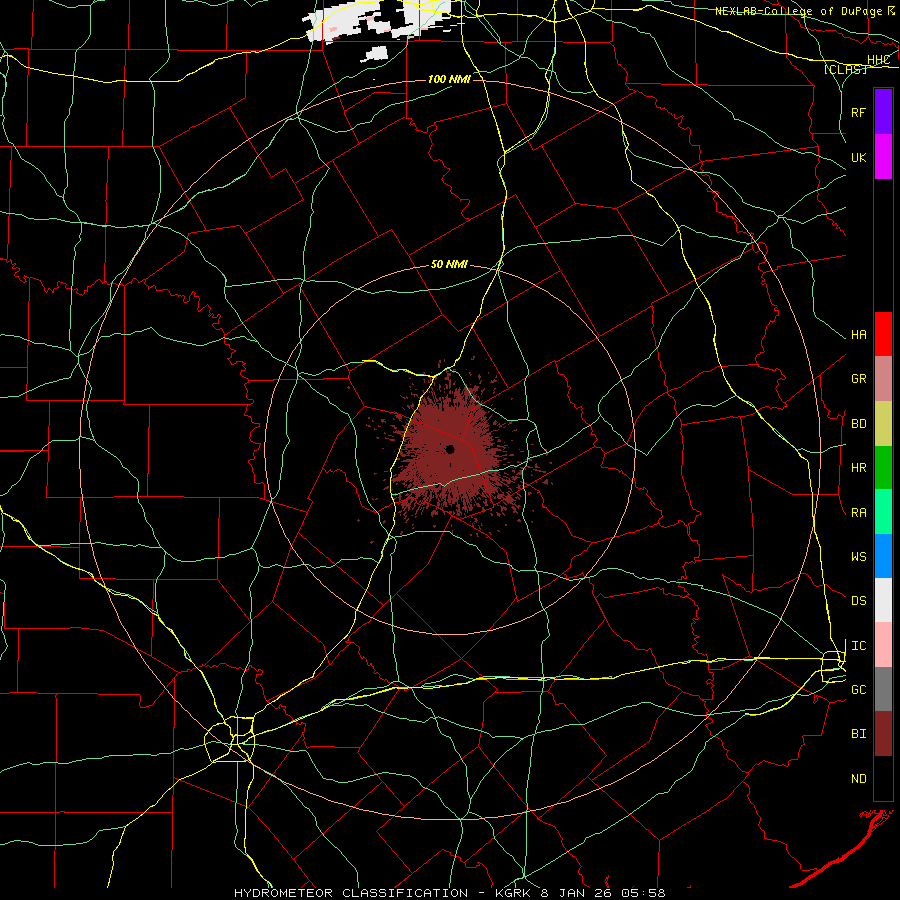Click the GR legend label
The image size is (900, 900).
coord(858,379)
